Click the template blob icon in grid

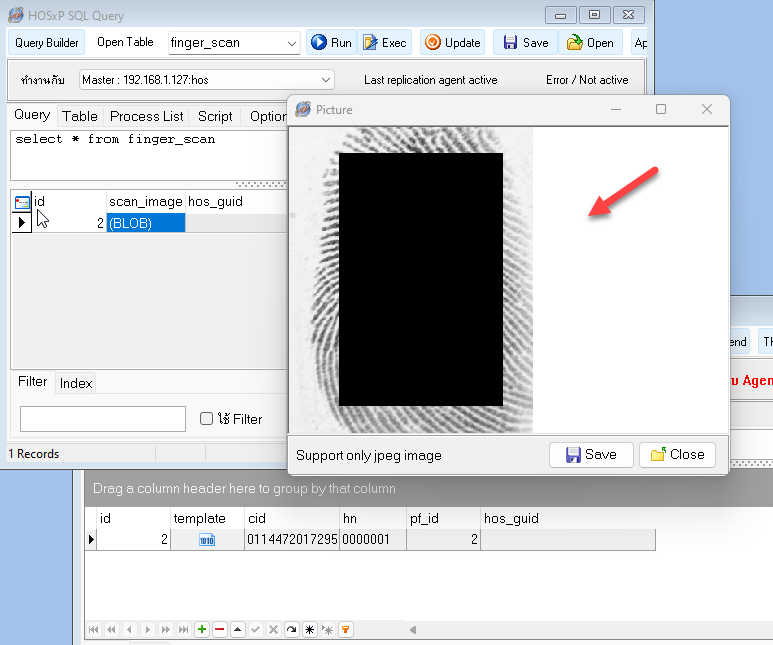tap(207, 540)
